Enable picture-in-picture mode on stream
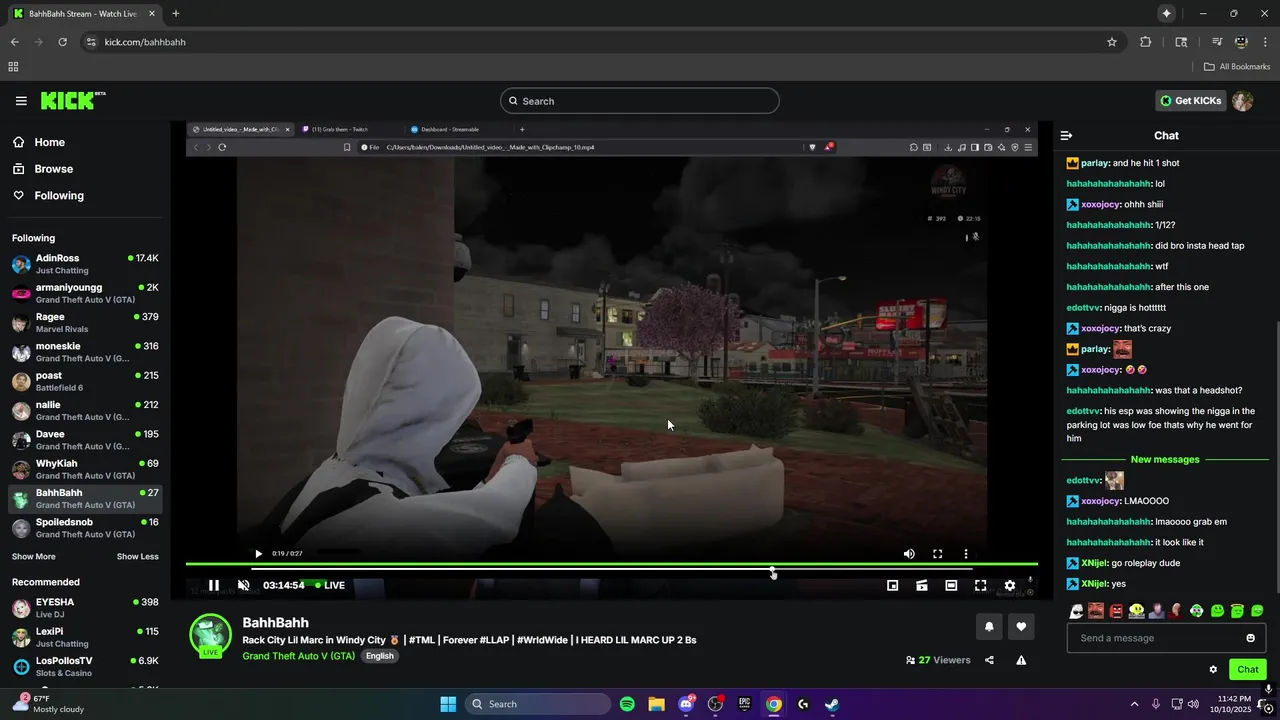 click(893, 586)
